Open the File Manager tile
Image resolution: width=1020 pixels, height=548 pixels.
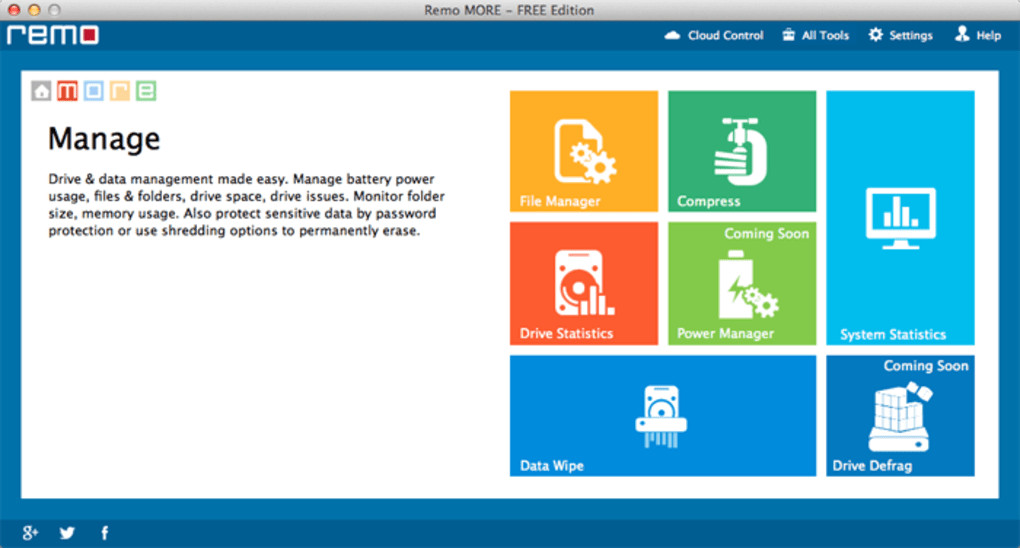[584, 151]
